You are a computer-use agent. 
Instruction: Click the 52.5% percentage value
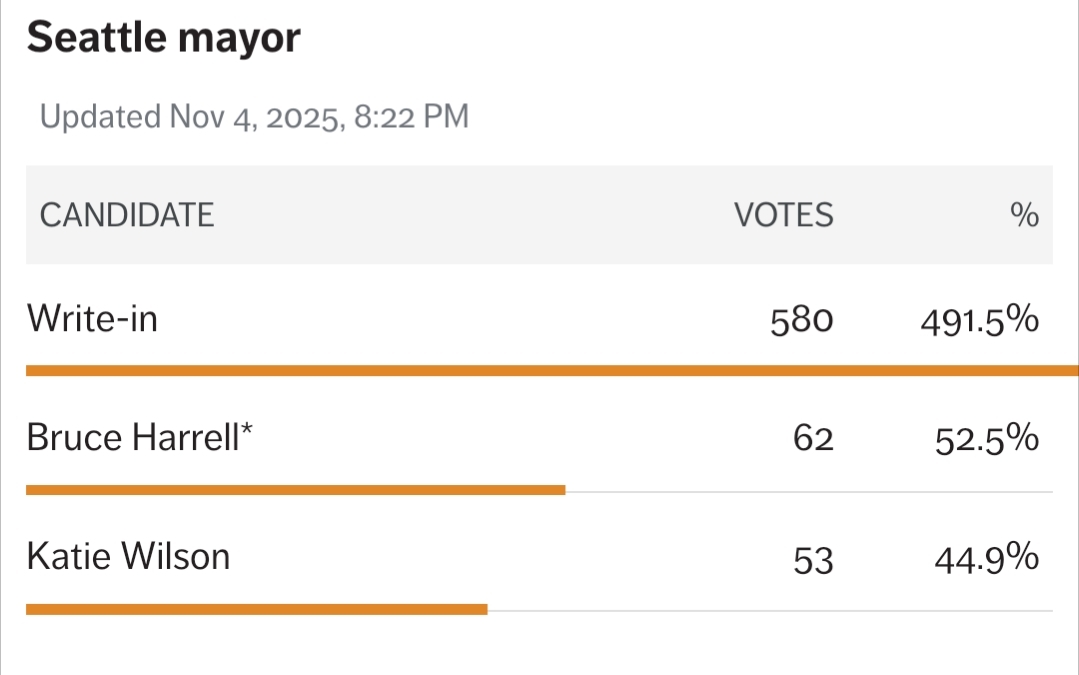987,440
